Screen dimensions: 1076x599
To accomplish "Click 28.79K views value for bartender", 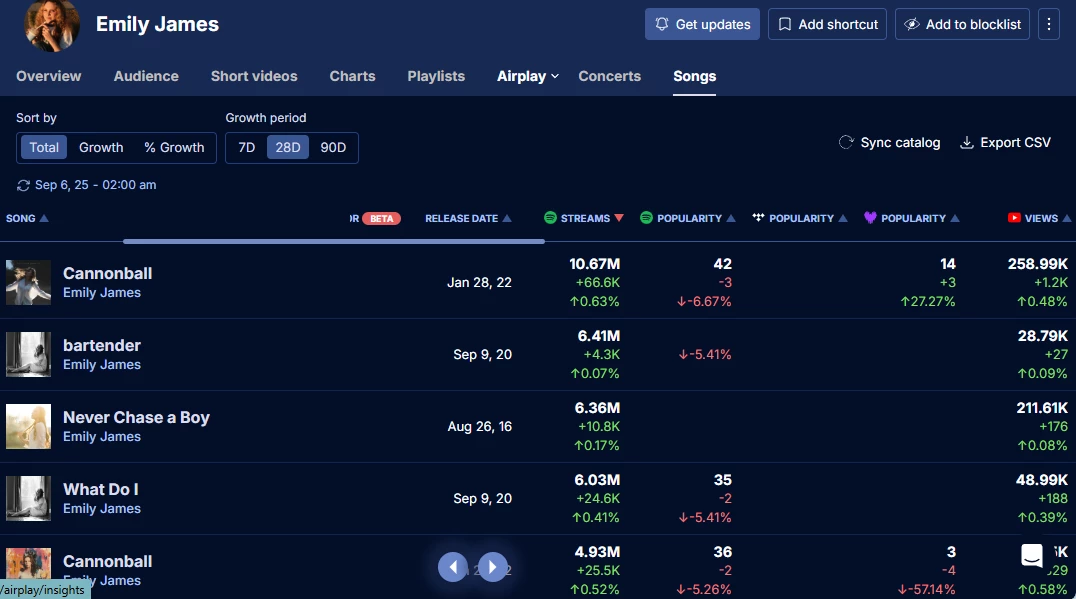I will pyautogui.click(x=1042, y=336).
